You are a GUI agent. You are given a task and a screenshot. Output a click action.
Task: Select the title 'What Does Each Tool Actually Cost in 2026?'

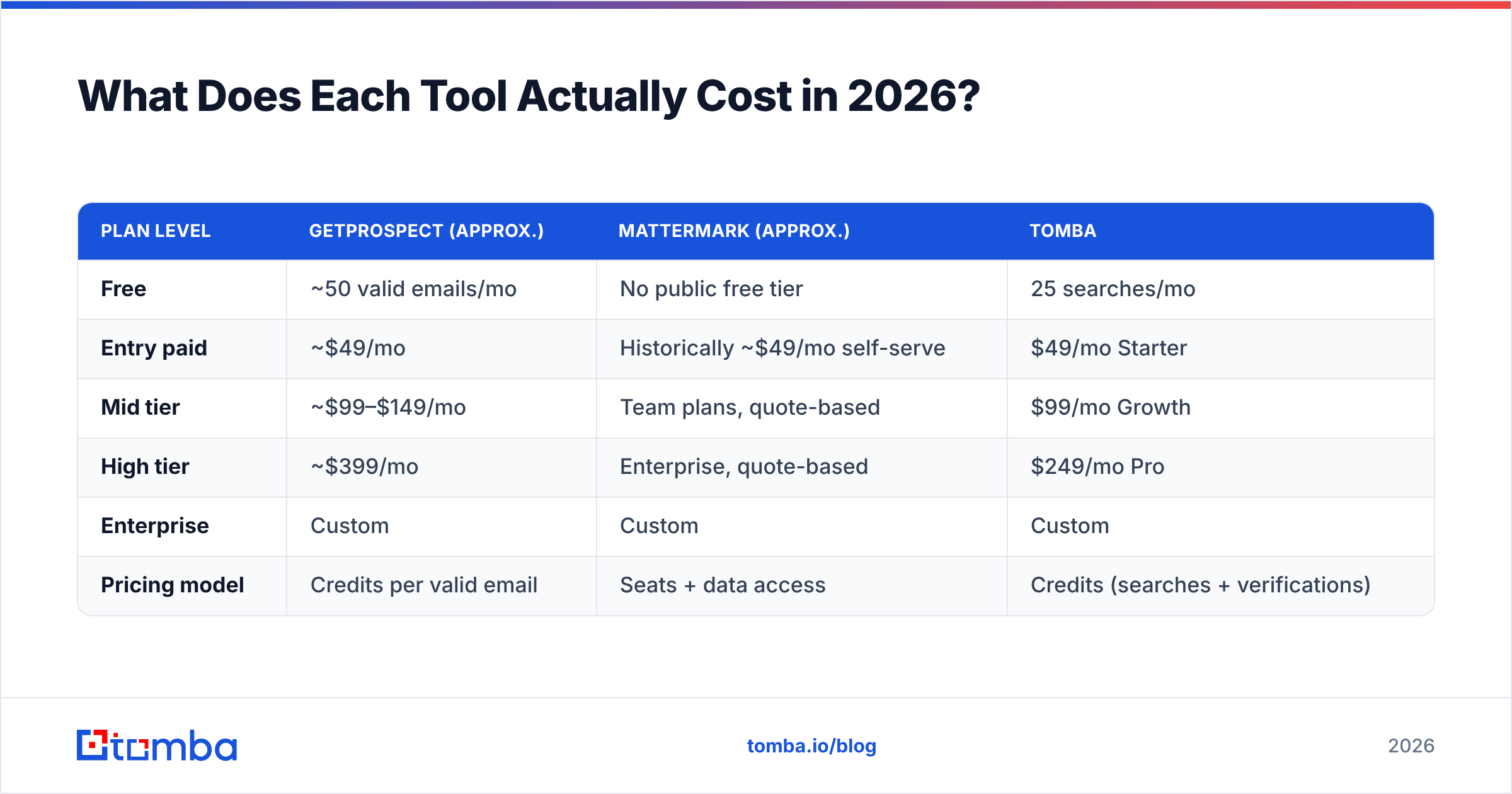[529, 96]
